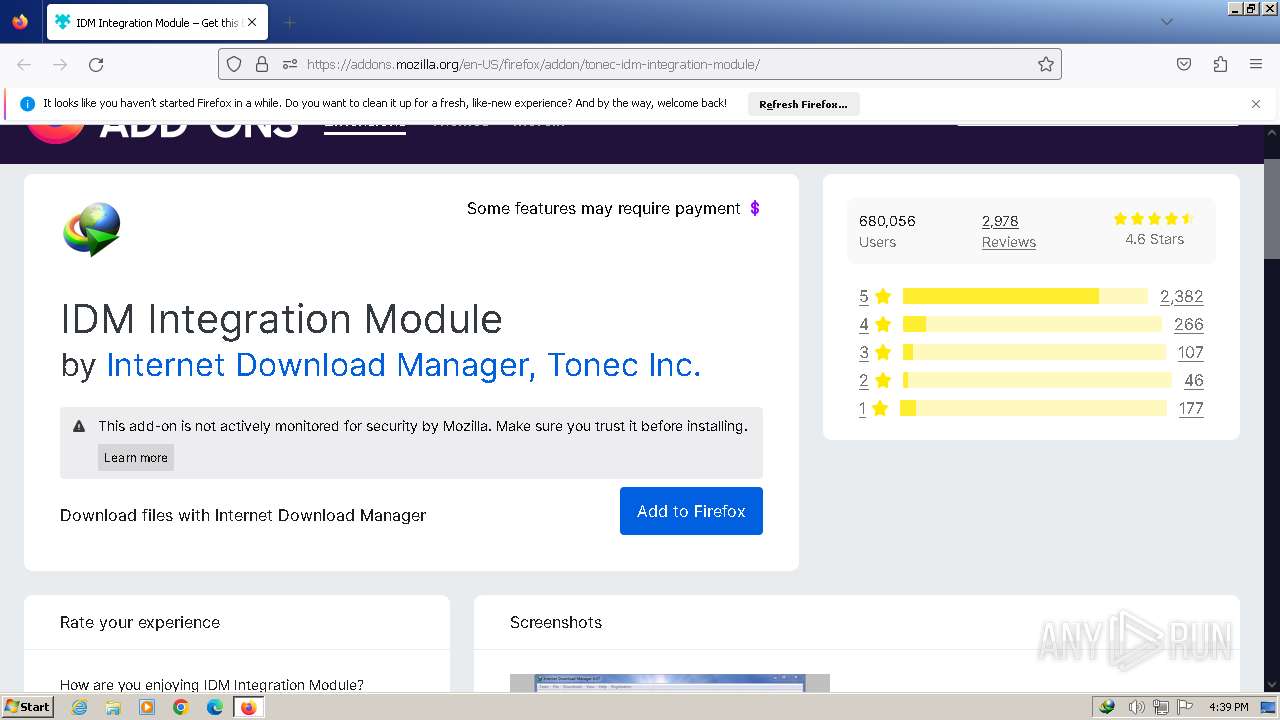
Task: Open the Firefox application menu
Action: [1256, 64]
